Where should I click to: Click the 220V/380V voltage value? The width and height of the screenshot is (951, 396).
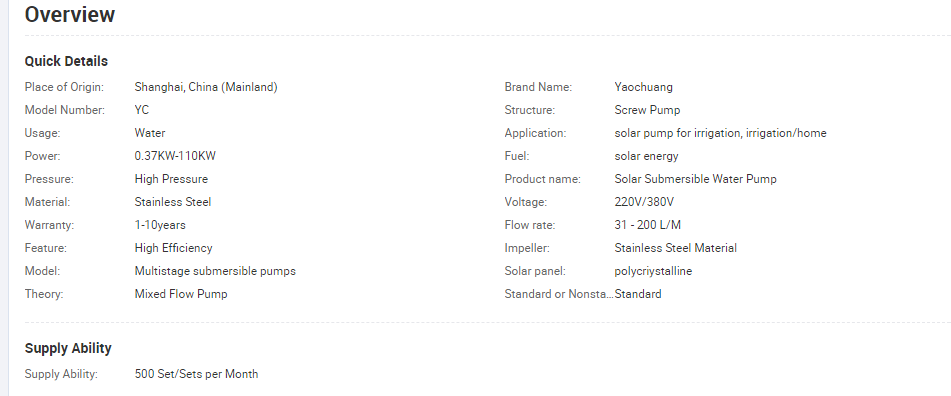point(644,202)
